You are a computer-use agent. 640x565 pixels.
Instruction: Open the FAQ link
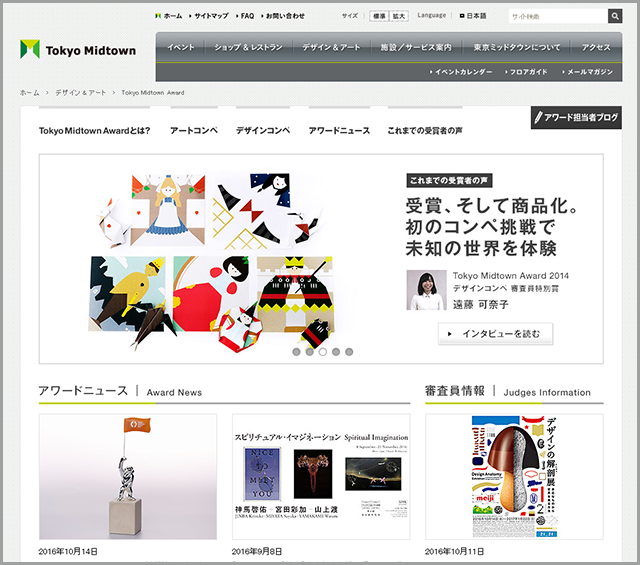tap(245, 16)
